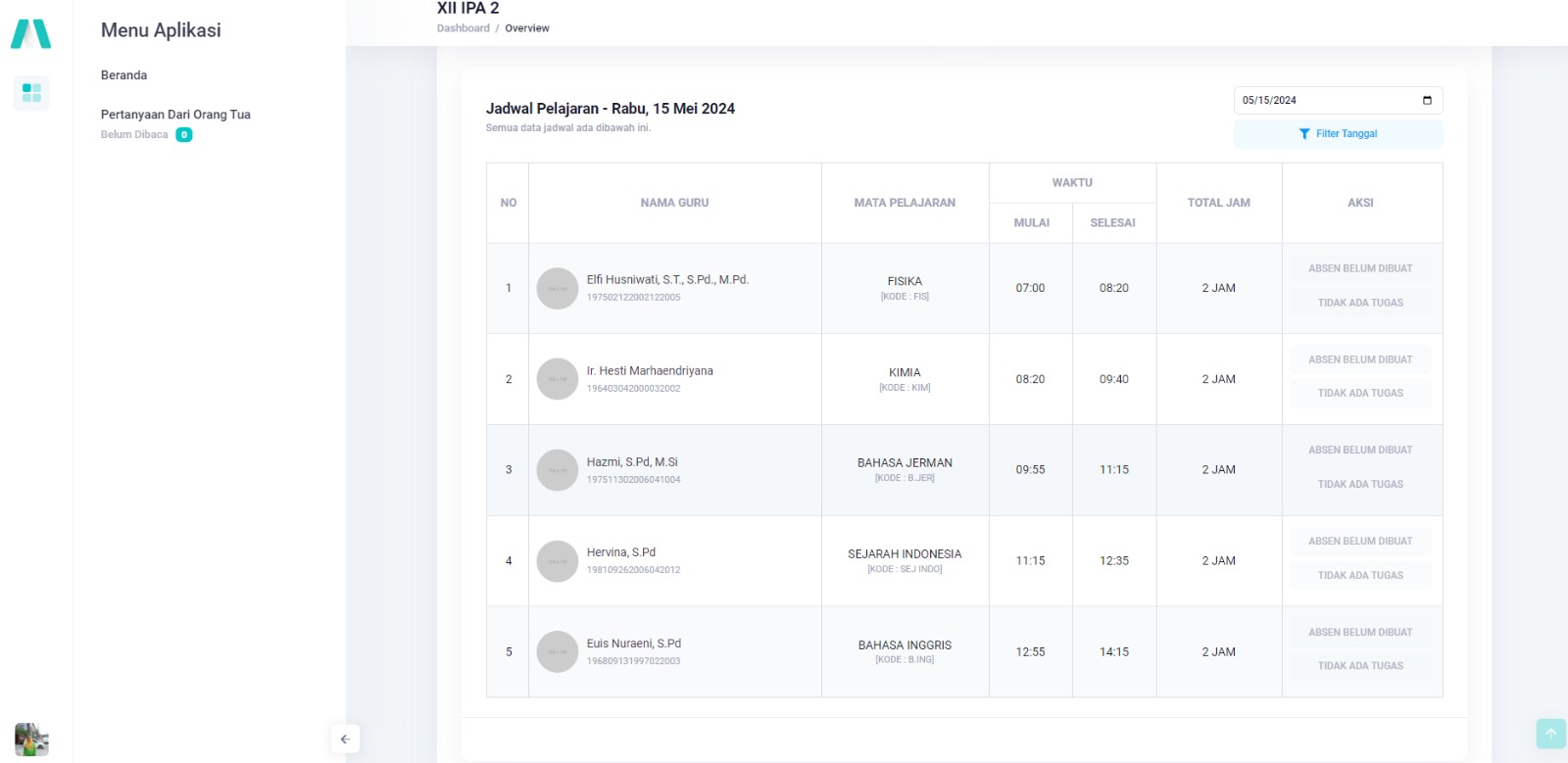The width and height of the screenshot is (1568, 763).
Task: Click the Filter Tanggal button
Action: coord(1338,134)
